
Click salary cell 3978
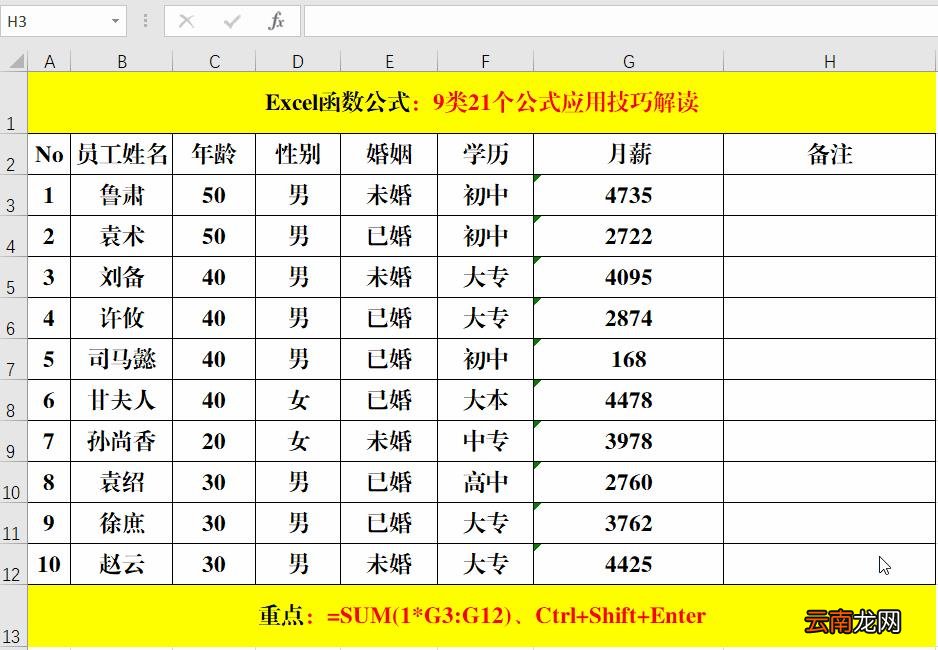629,441
